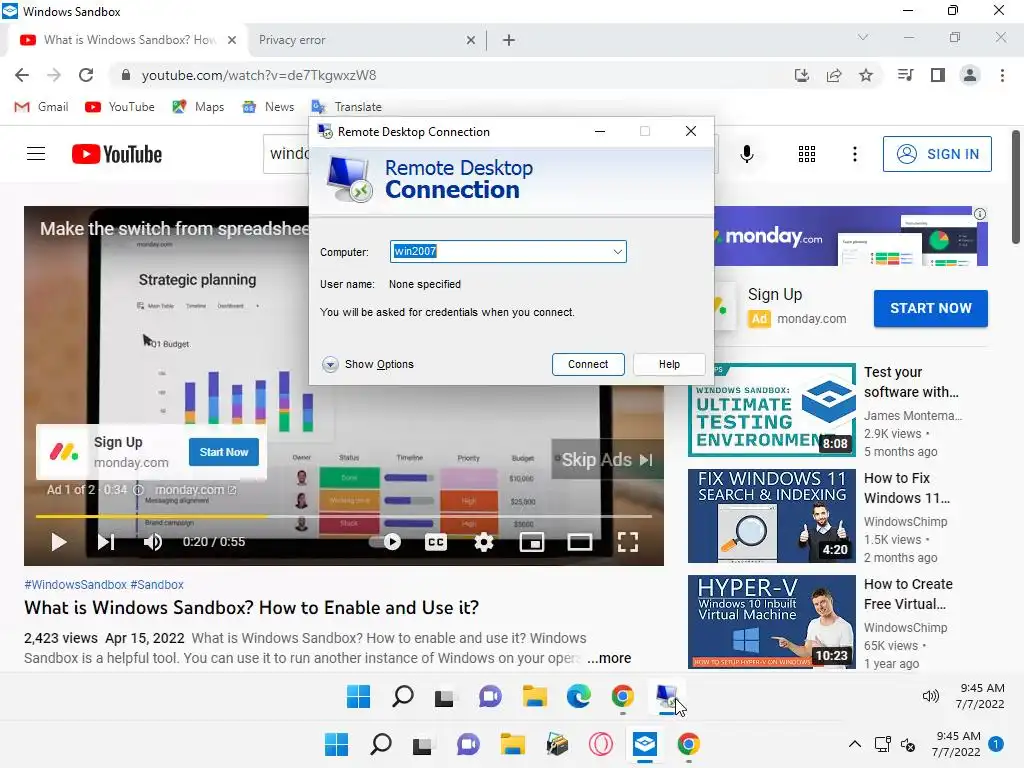Click SIGN IN on YouTube
Viewport: 1024px width, 768px height.
point(937,154)
